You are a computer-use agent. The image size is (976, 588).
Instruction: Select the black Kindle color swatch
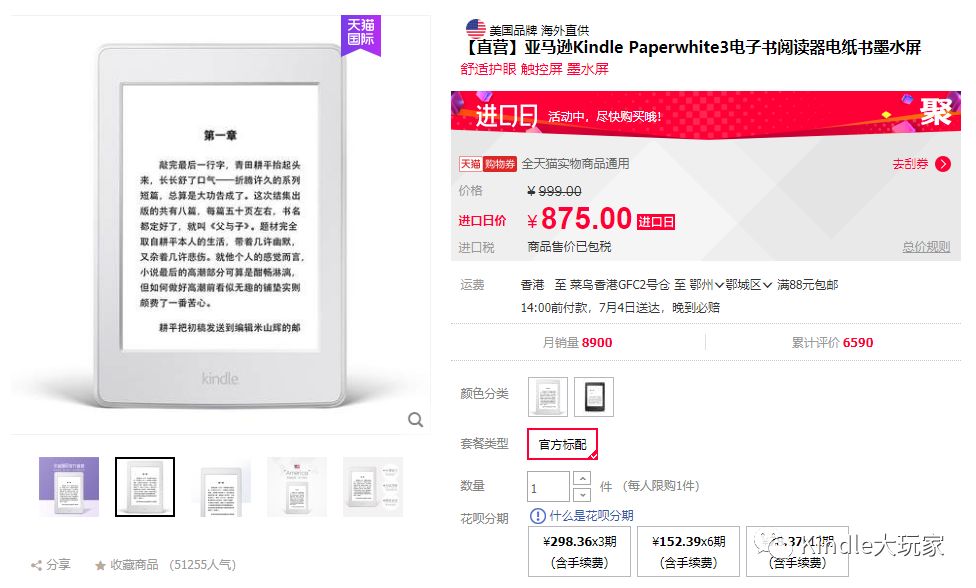click(x=594, y=397)
